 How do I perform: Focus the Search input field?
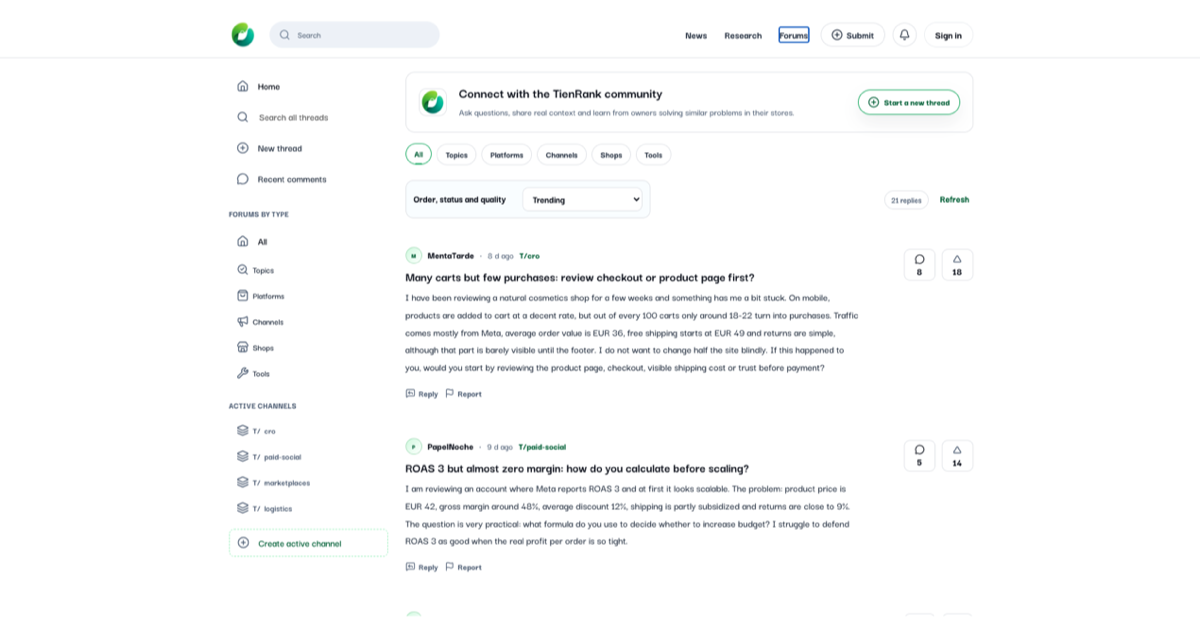tap(355, 35)
